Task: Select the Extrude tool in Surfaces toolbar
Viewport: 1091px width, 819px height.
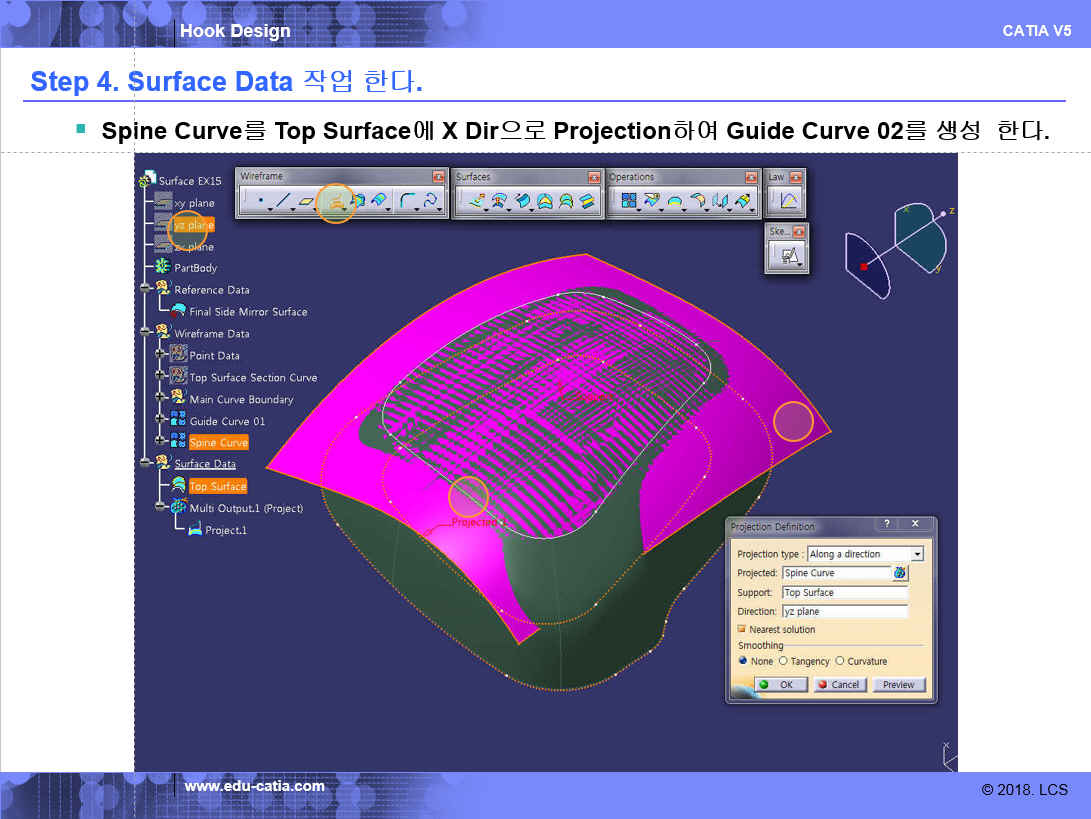Action: click(x=476, y=202)
